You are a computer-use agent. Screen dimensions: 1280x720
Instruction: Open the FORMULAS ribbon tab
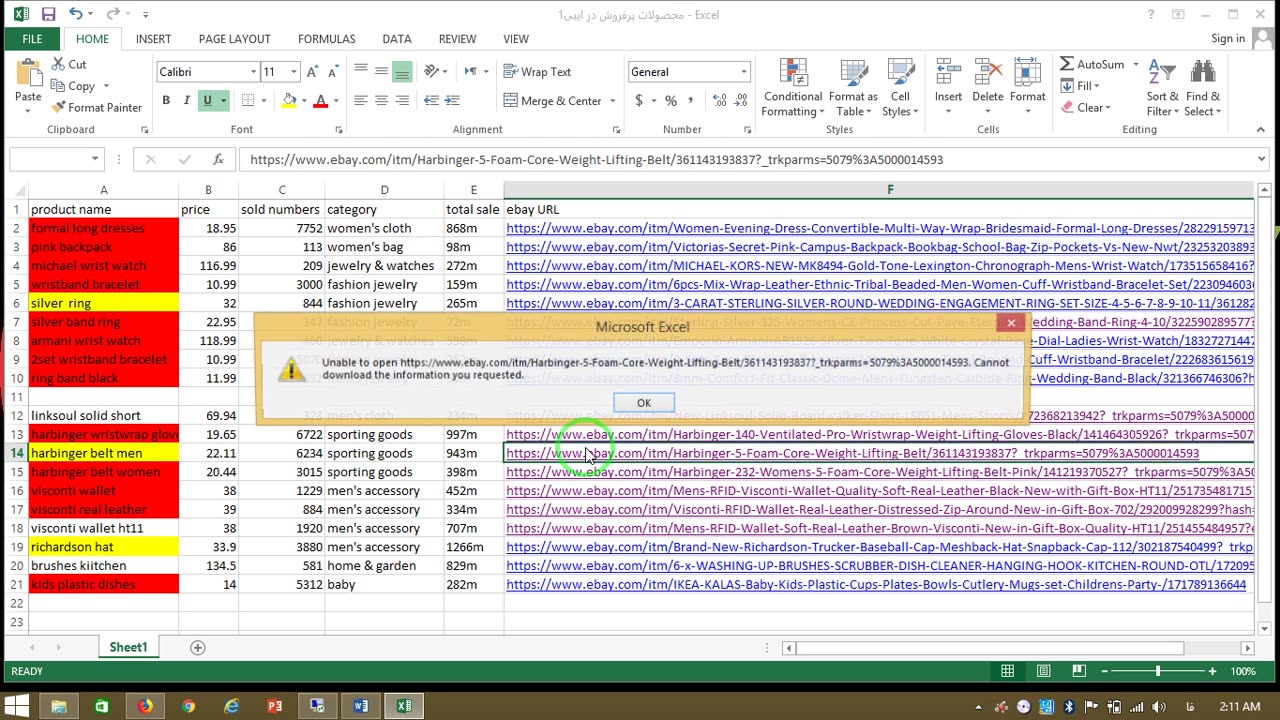(x=326, y=39)
